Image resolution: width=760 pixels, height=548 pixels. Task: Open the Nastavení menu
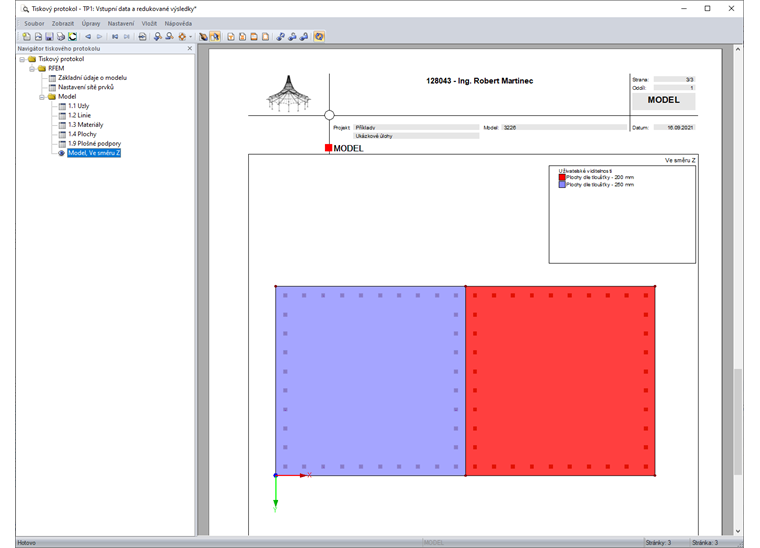[x=121, y=23]
